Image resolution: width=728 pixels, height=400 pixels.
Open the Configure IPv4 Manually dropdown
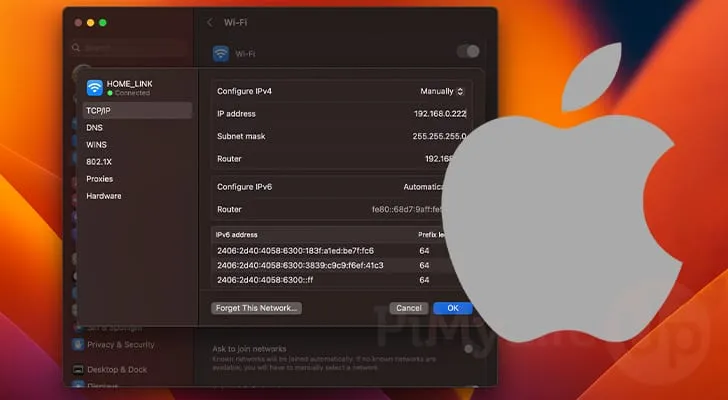coord(441,91)
